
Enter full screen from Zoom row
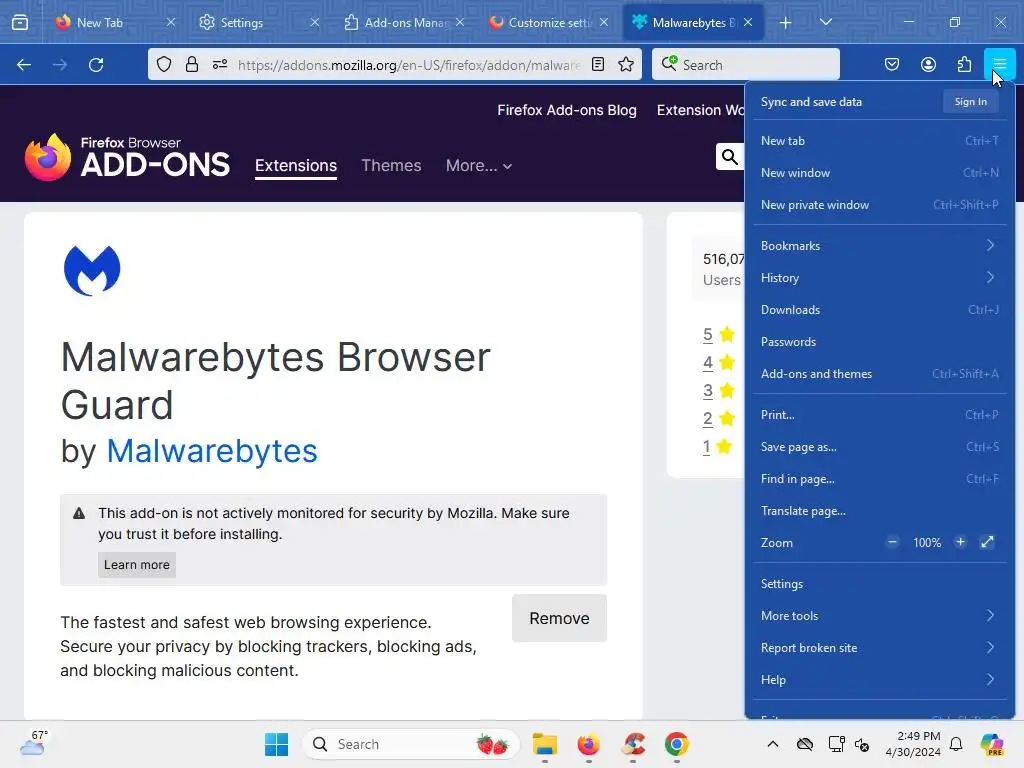[987, 542]
